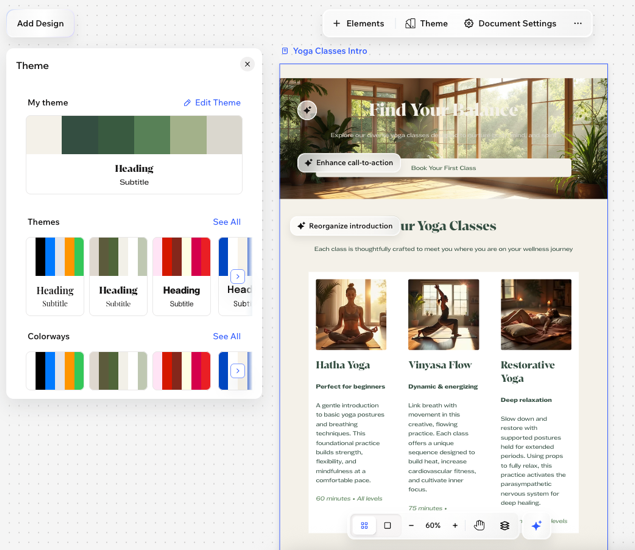Click the Add Design button

(40, 23)
